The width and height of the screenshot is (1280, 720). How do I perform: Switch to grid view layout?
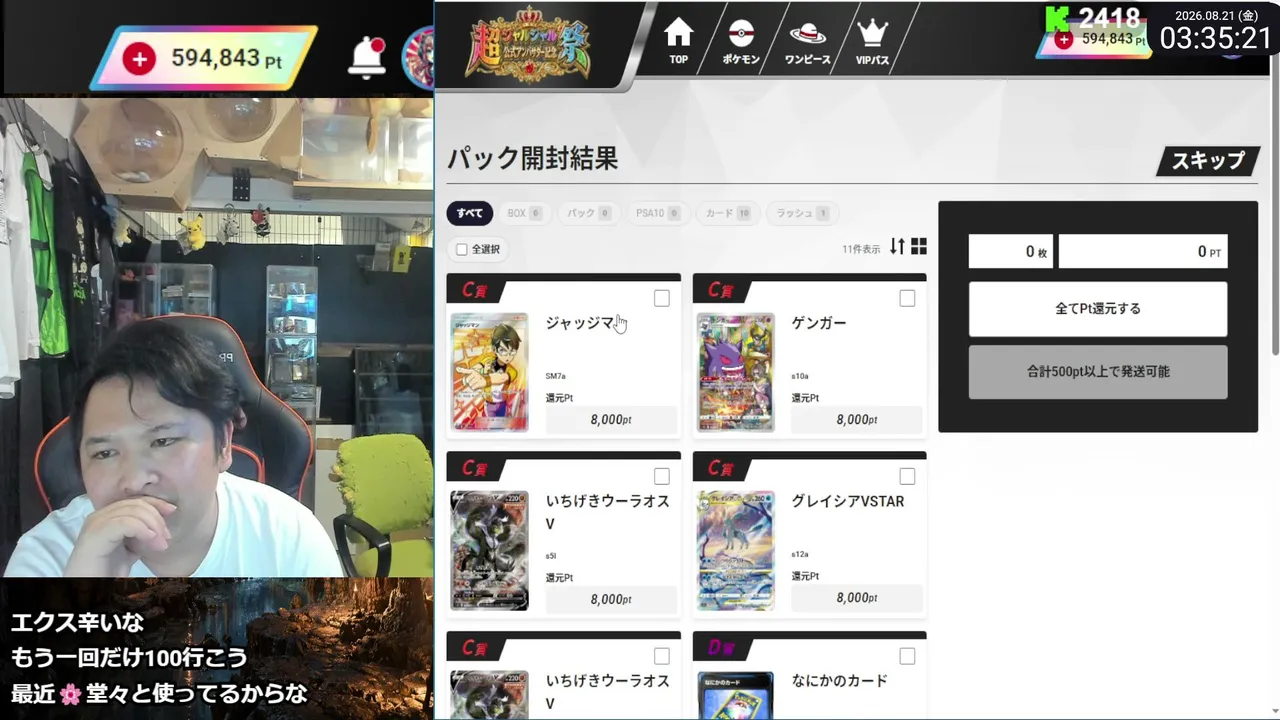tap(919, 247)
